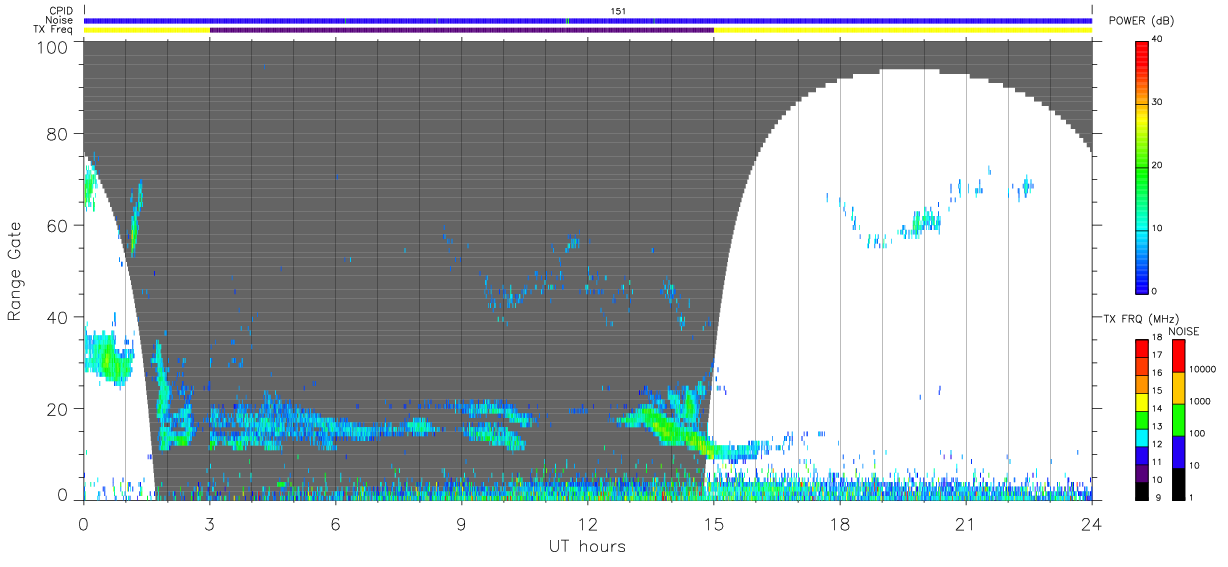1228x567 pixels.
Task: Click the x-axis tick label "3"
Action: (210, 524)
